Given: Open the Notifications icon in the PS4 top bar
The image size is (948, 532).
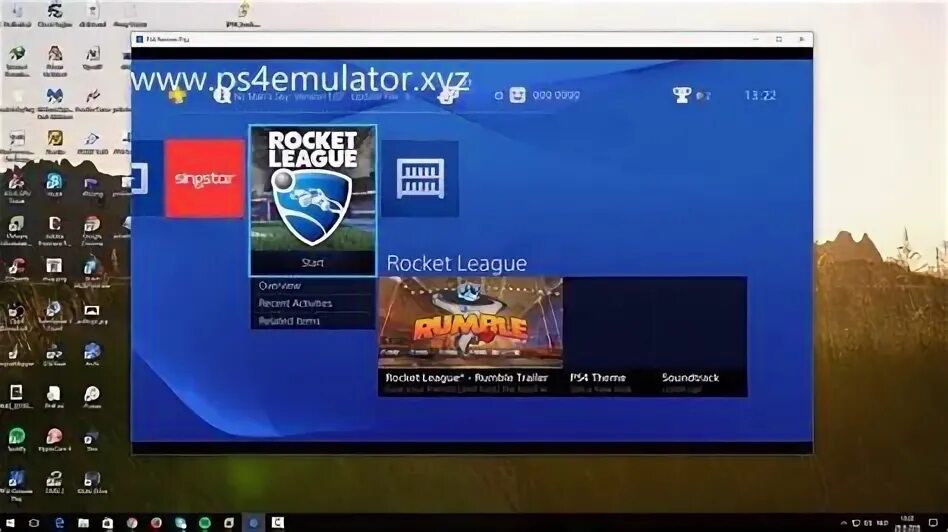Looking at the screenshot, I should click(x=222, y=95).
